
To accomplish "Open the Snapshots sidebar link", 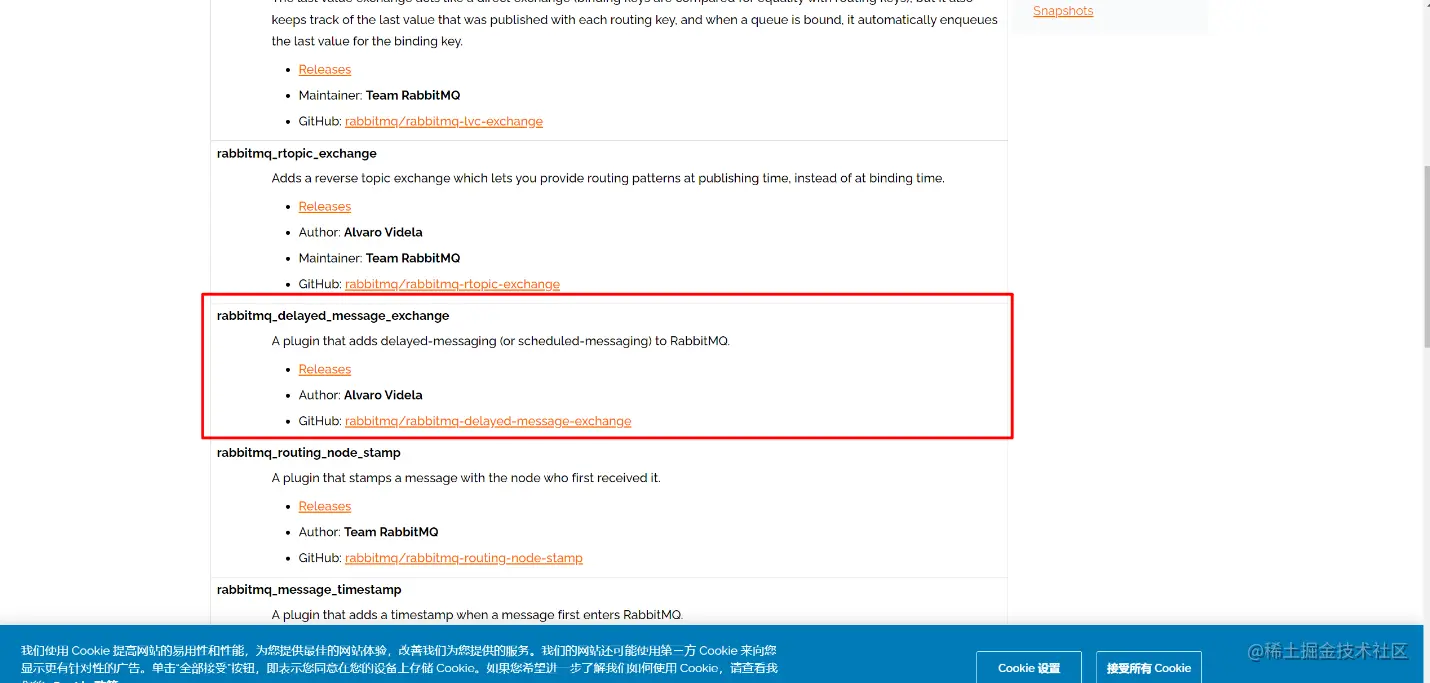I will 1063,11.
